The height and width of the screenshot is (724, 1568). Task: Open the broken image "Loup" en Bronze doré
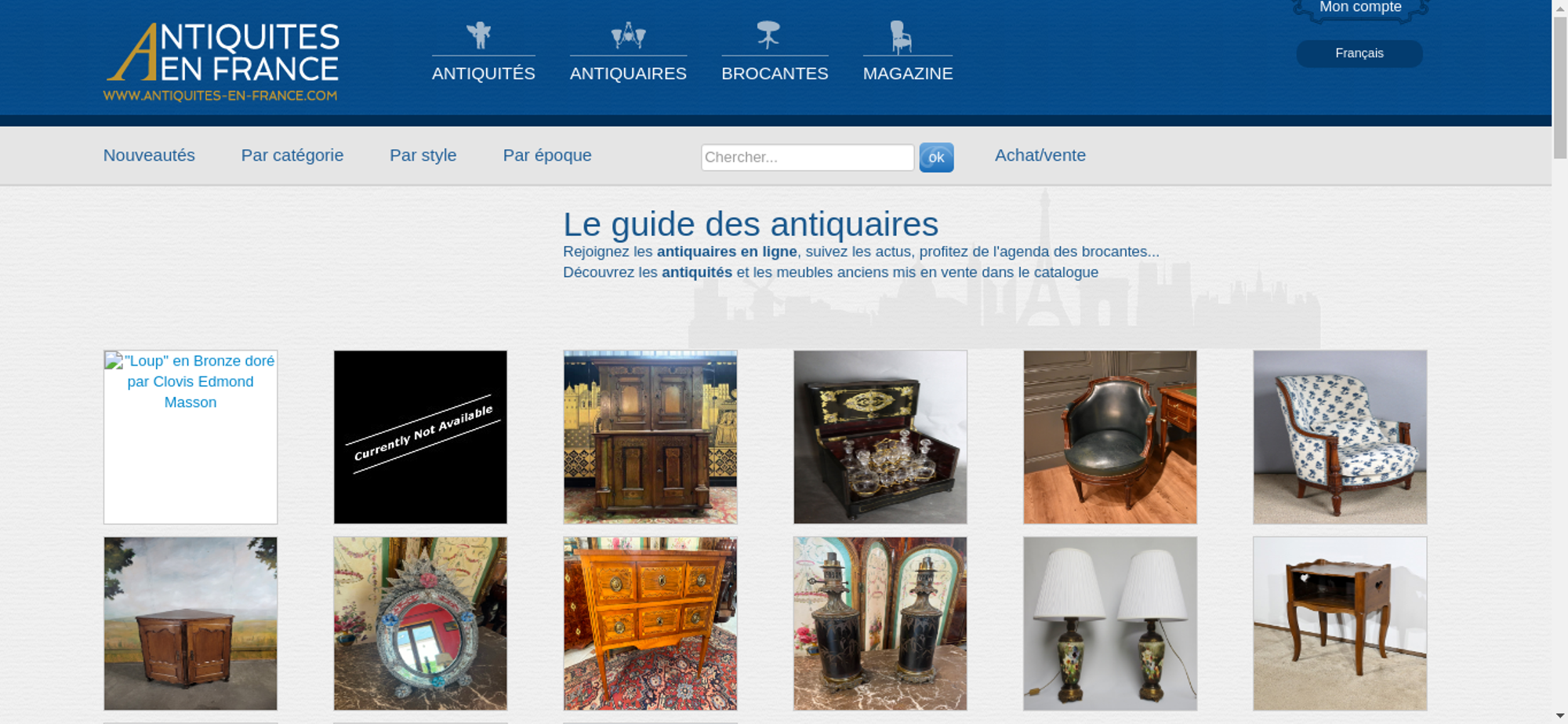(x=191, y=437)
